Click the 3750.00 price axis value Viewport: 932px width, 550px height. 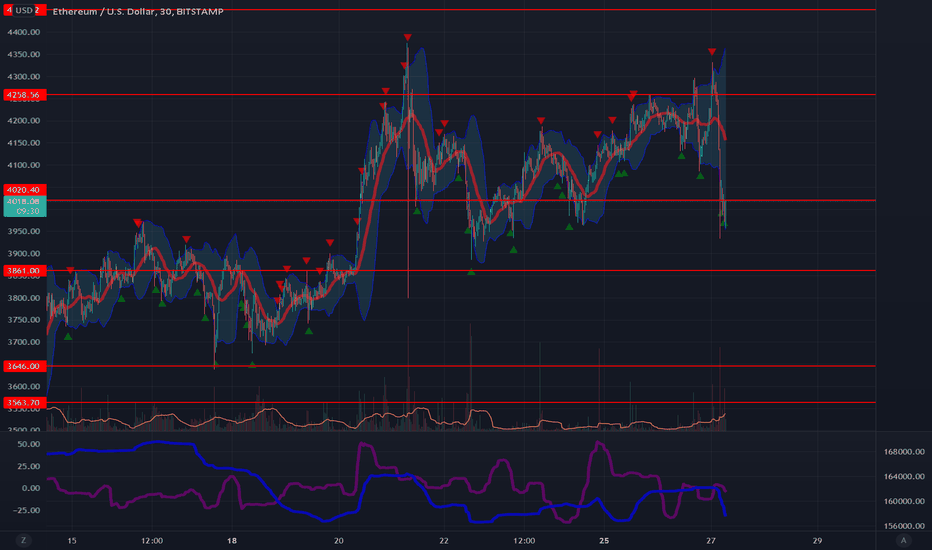click(x=24, y=320)
